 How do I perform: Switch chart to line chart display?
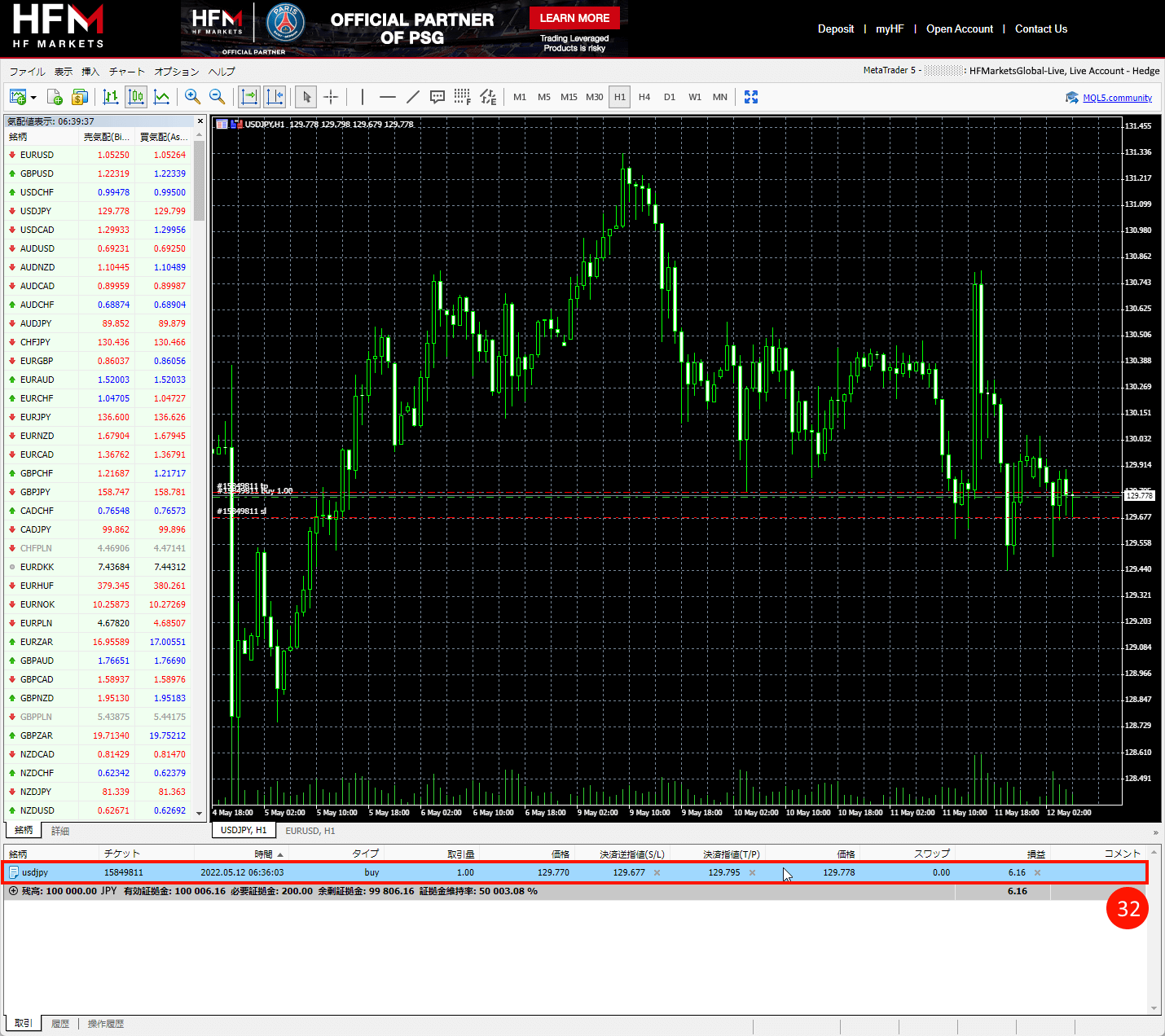(x=161, y=97)
